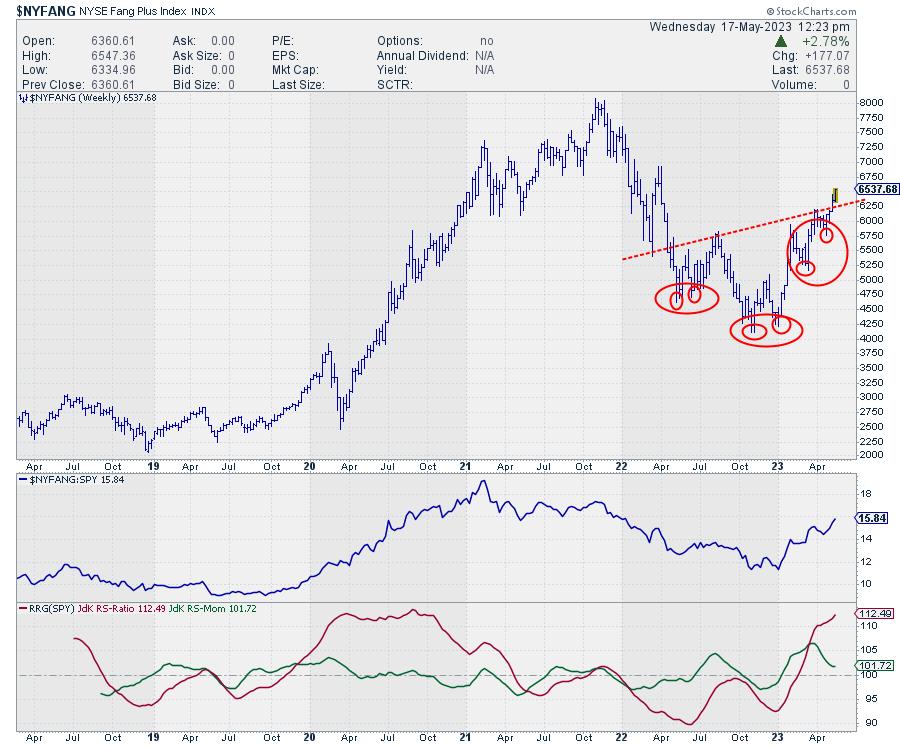Click the red dashed trendline
Image resolution: width=900 pixels, height=746 pixels.
pos(743,230)
